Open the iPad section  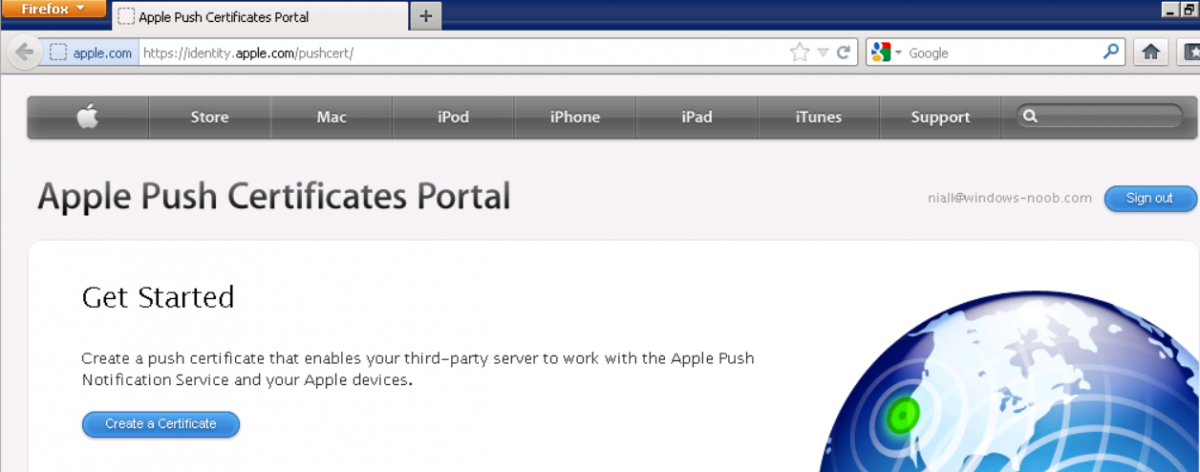tap(697, 117)
